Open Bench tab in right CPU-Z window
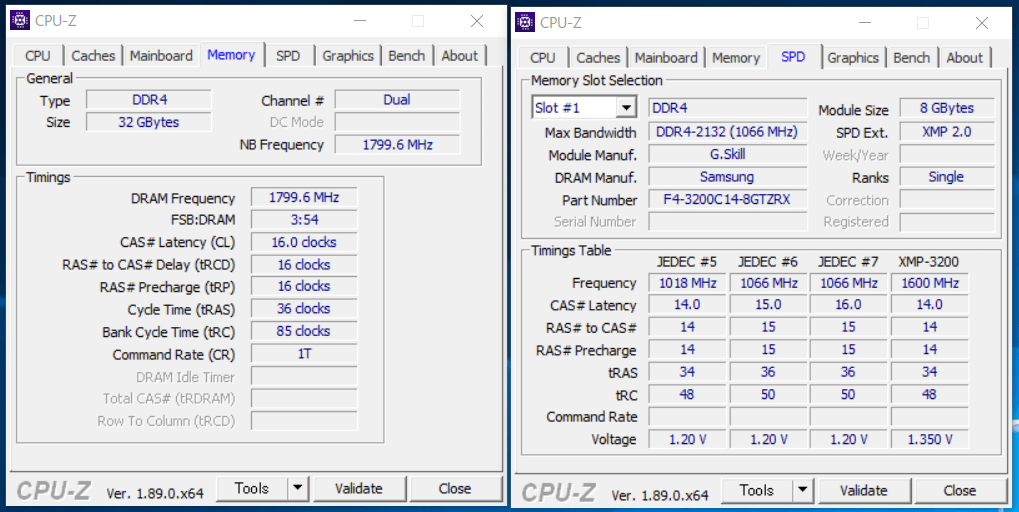Image resolution: width=1019 pixels, height=512 pixels. click(x=912, y=58)
